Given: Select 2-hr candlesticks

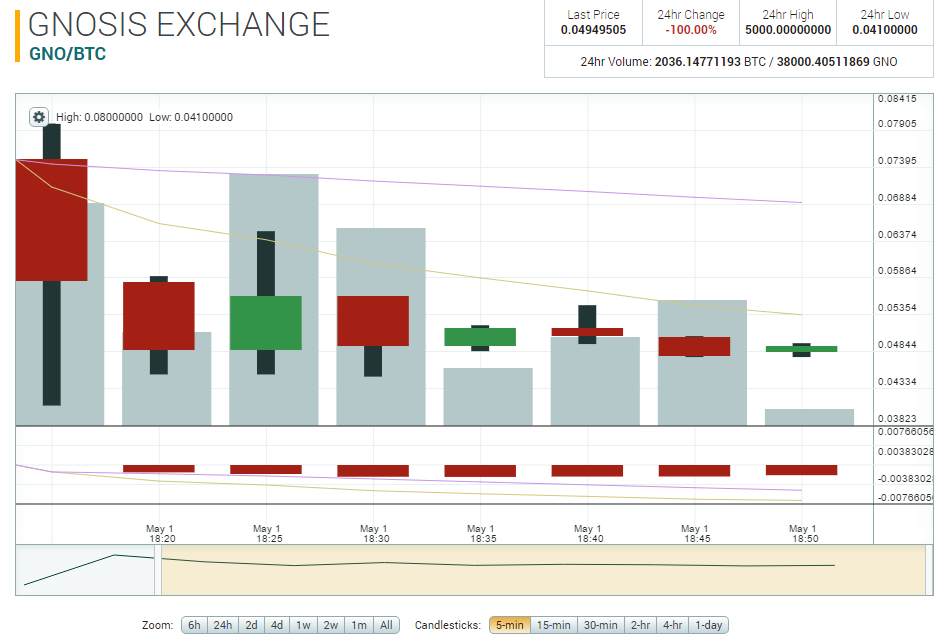Looking at the screenshot, I should click(x=640, y=625).
